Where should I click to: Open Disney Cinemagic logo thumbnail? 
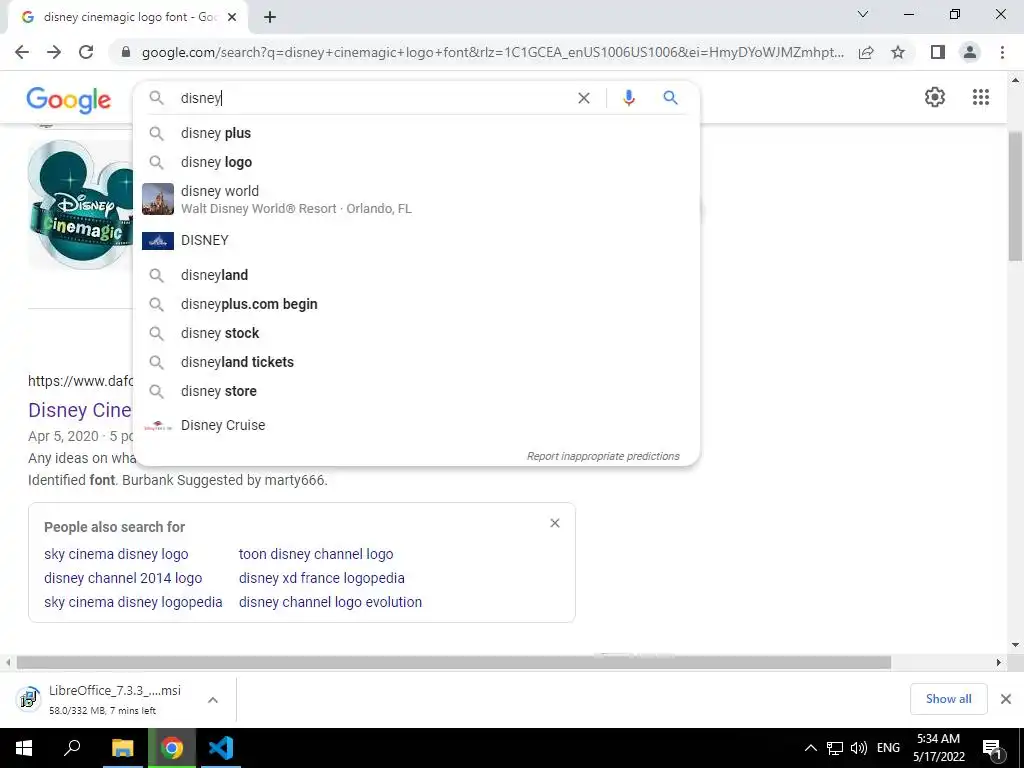(x=80, y=204)
